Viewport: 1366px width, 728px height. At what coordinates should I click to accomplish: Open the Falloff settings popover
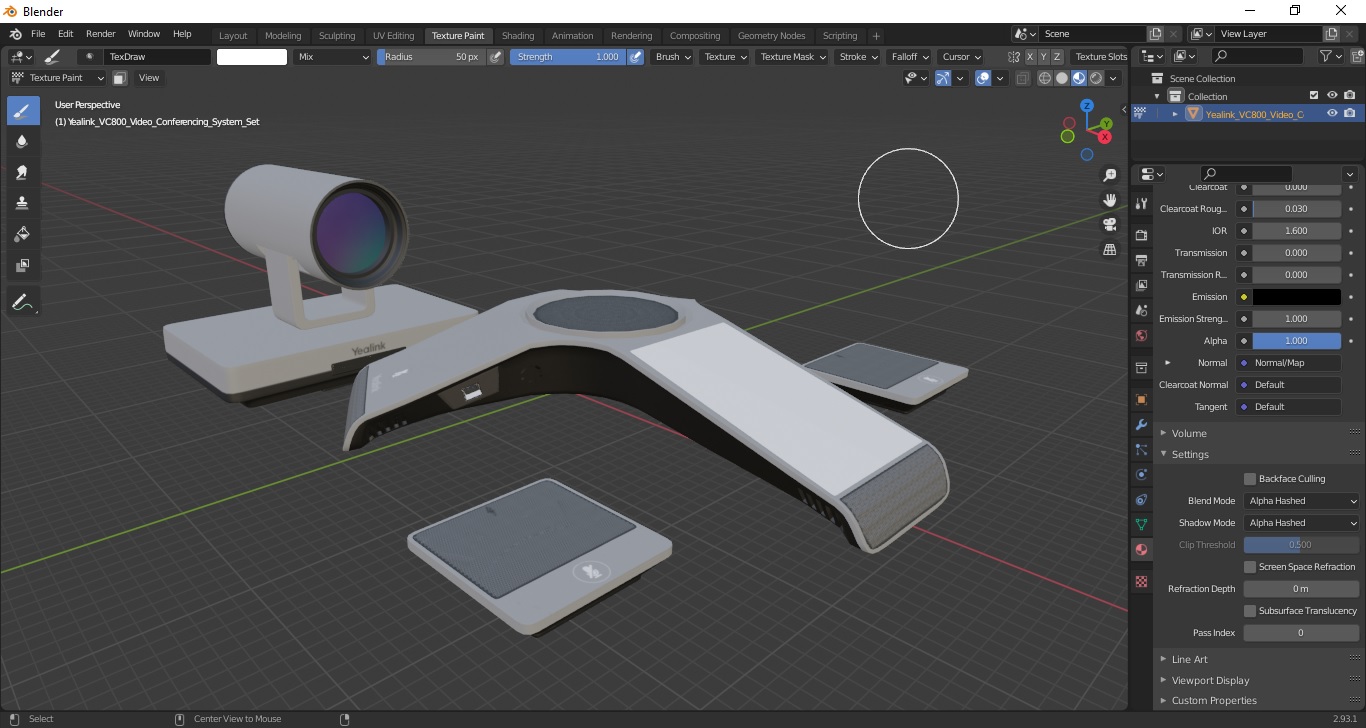[909, 57]
